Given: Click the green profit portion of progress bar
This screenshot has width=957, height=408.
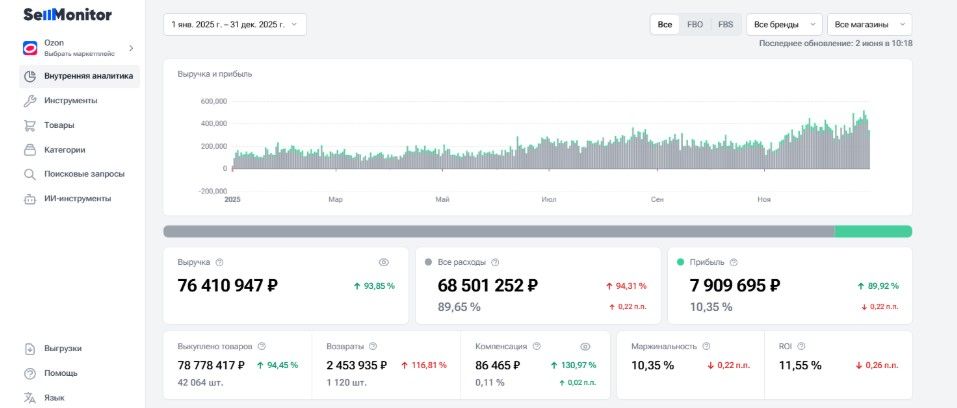Looking at the screenshot, I should pos(873,231).
